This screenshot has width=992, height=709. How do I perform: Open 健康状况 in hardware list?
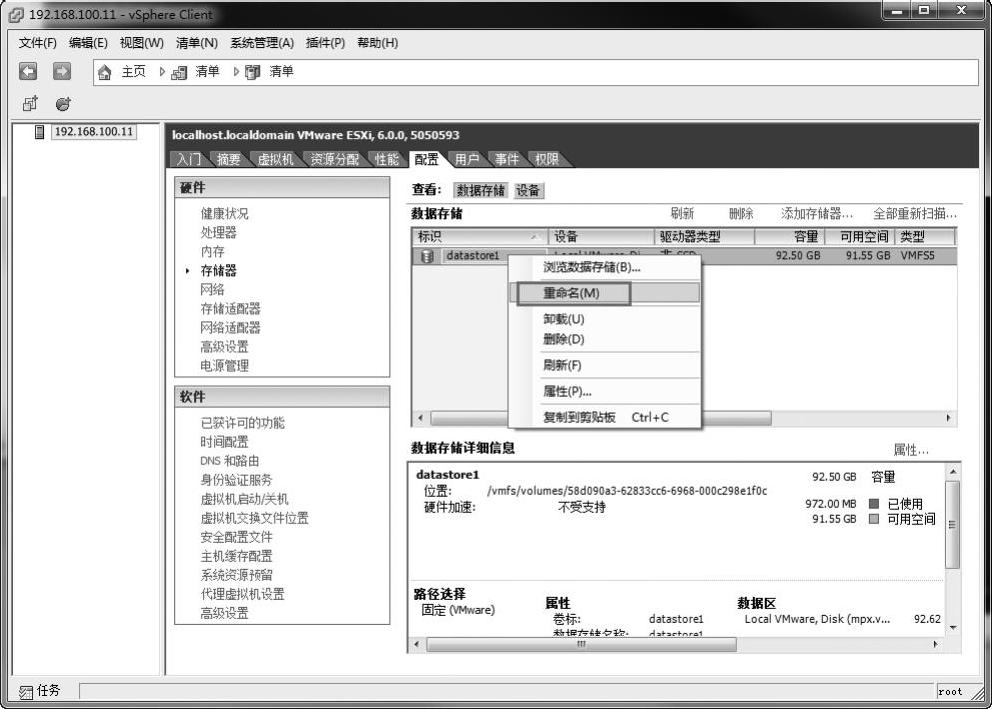tap(225, 213)
